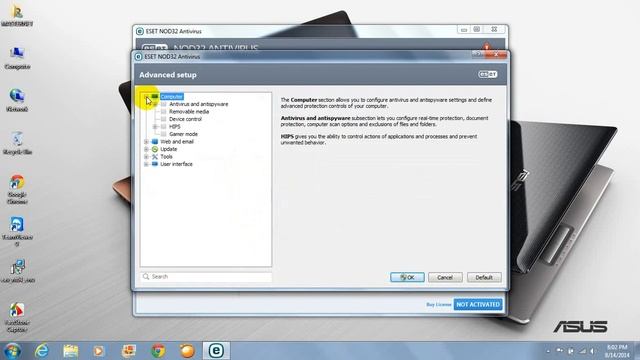640x360 pixels.
Task: Click the green Update icon
Action: pyautogui.click(x=155, y=149)
